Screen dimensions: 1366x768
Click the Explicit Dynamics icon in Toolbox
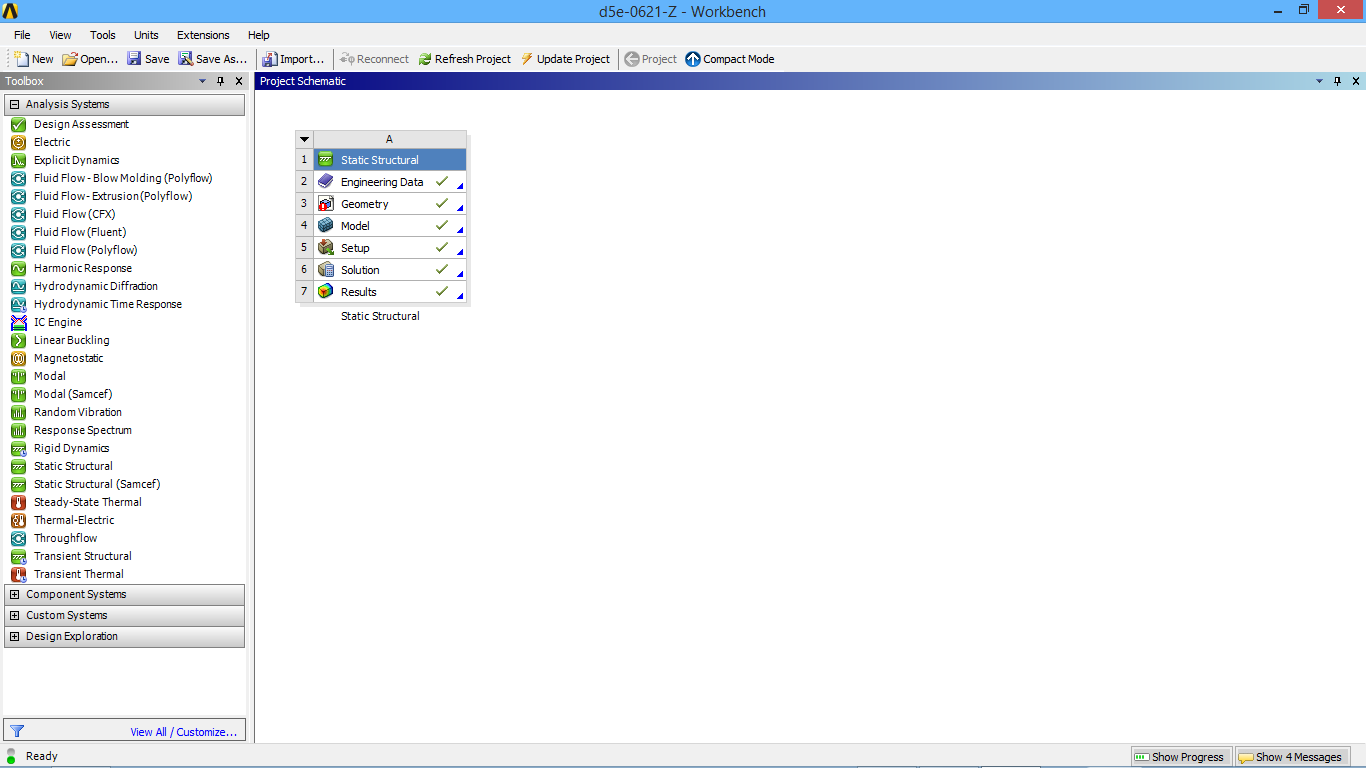pyautogui.click(x=18, y=160)
